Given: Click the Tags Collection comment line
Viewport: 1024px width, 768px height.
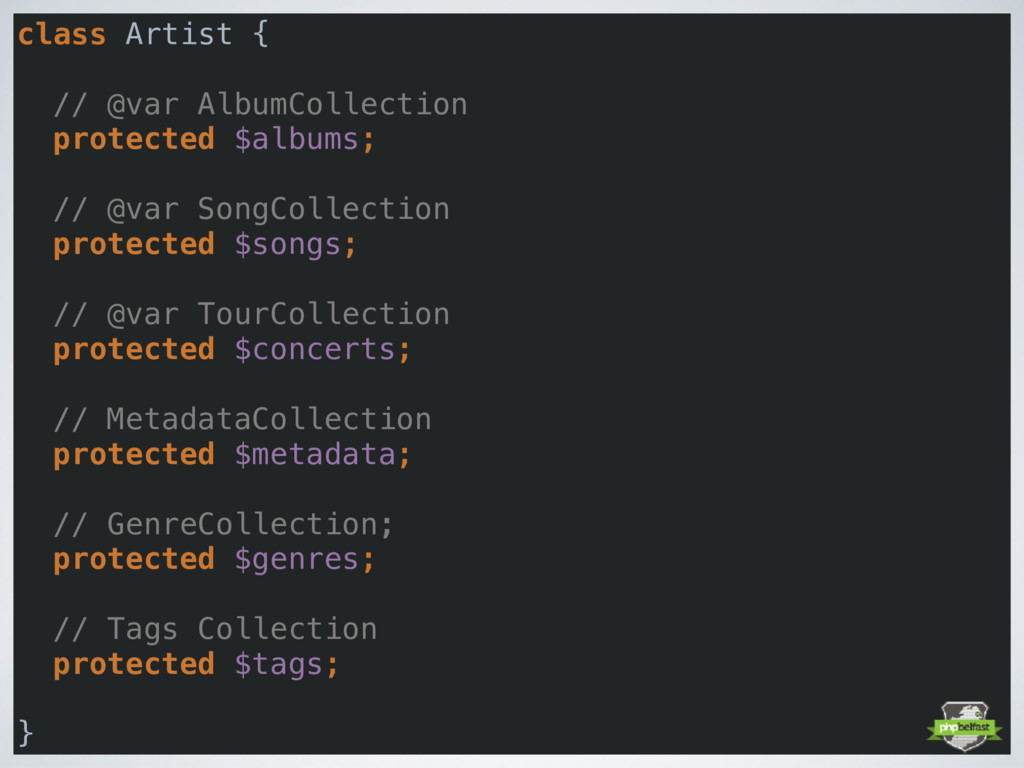Looking at the screenshot, I should [216, 630].
